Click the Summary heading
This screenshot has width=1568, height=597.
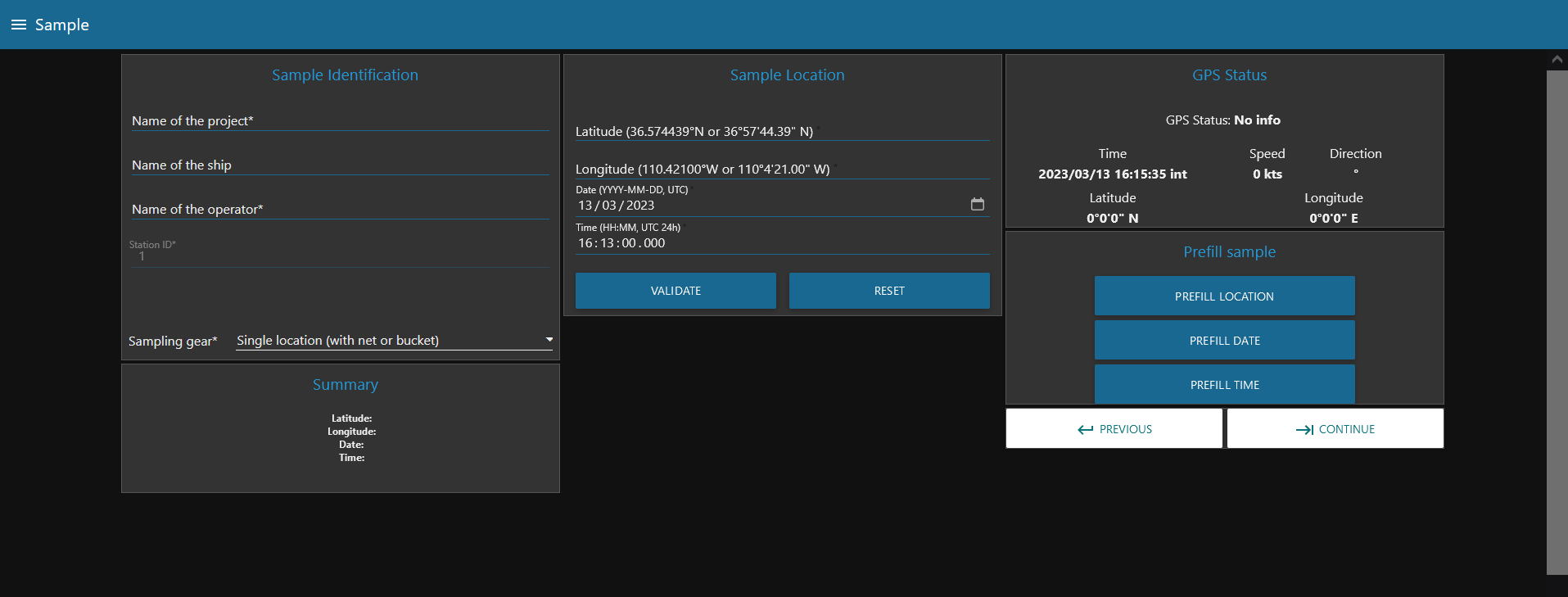[x=345, y=384]
